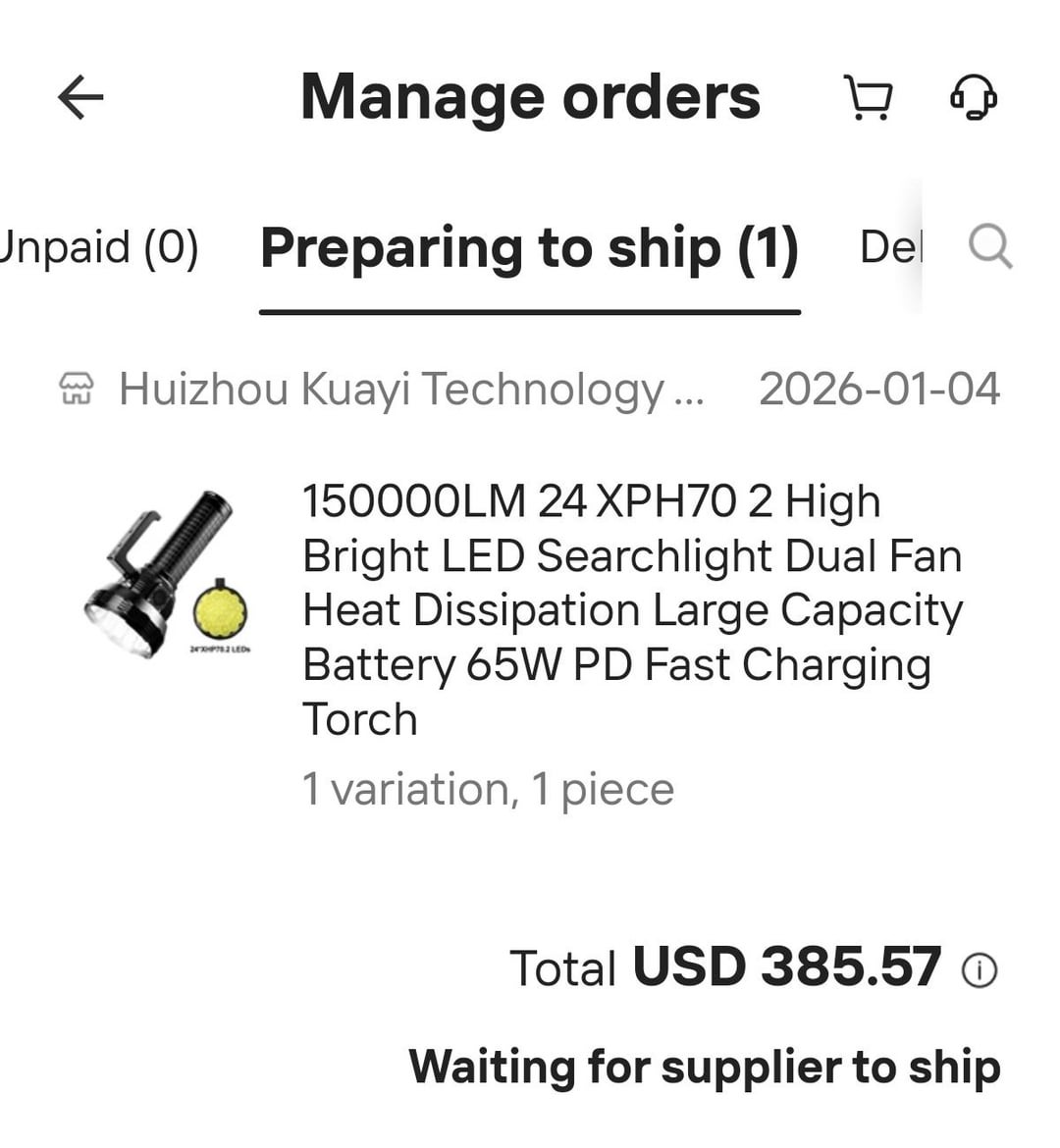1060x1148 pixels.
Task: Click the "Manage orders" page title
Action: [530, 97]
